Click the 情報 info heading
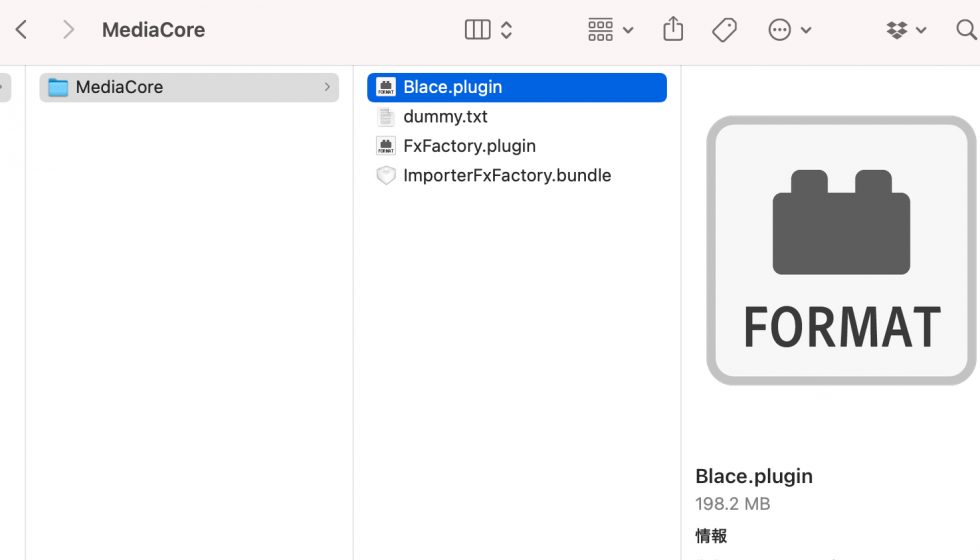The height and width of the screenshot is (560, 980). (711, 536)
